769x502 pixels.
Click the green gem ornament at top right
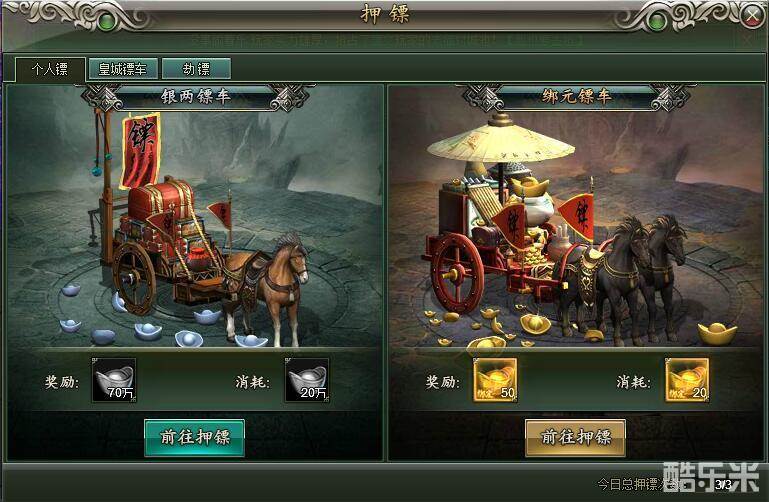click(657, 22)
